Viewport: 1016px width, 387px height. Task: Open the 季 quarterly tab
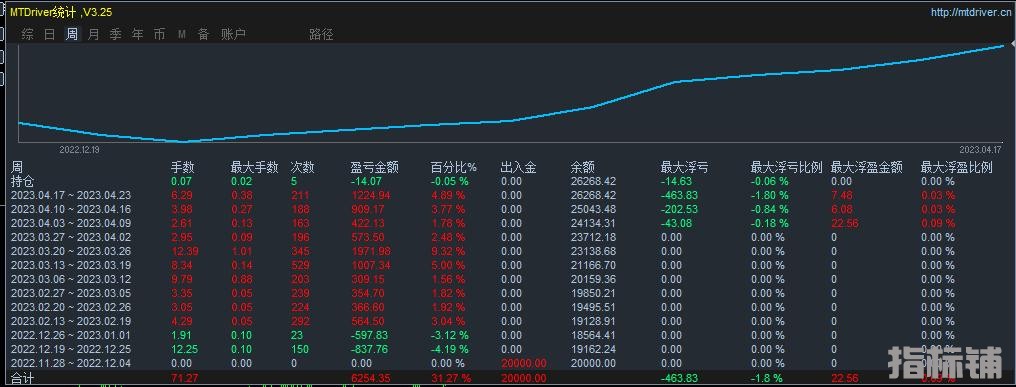click(x=115, y=34)
